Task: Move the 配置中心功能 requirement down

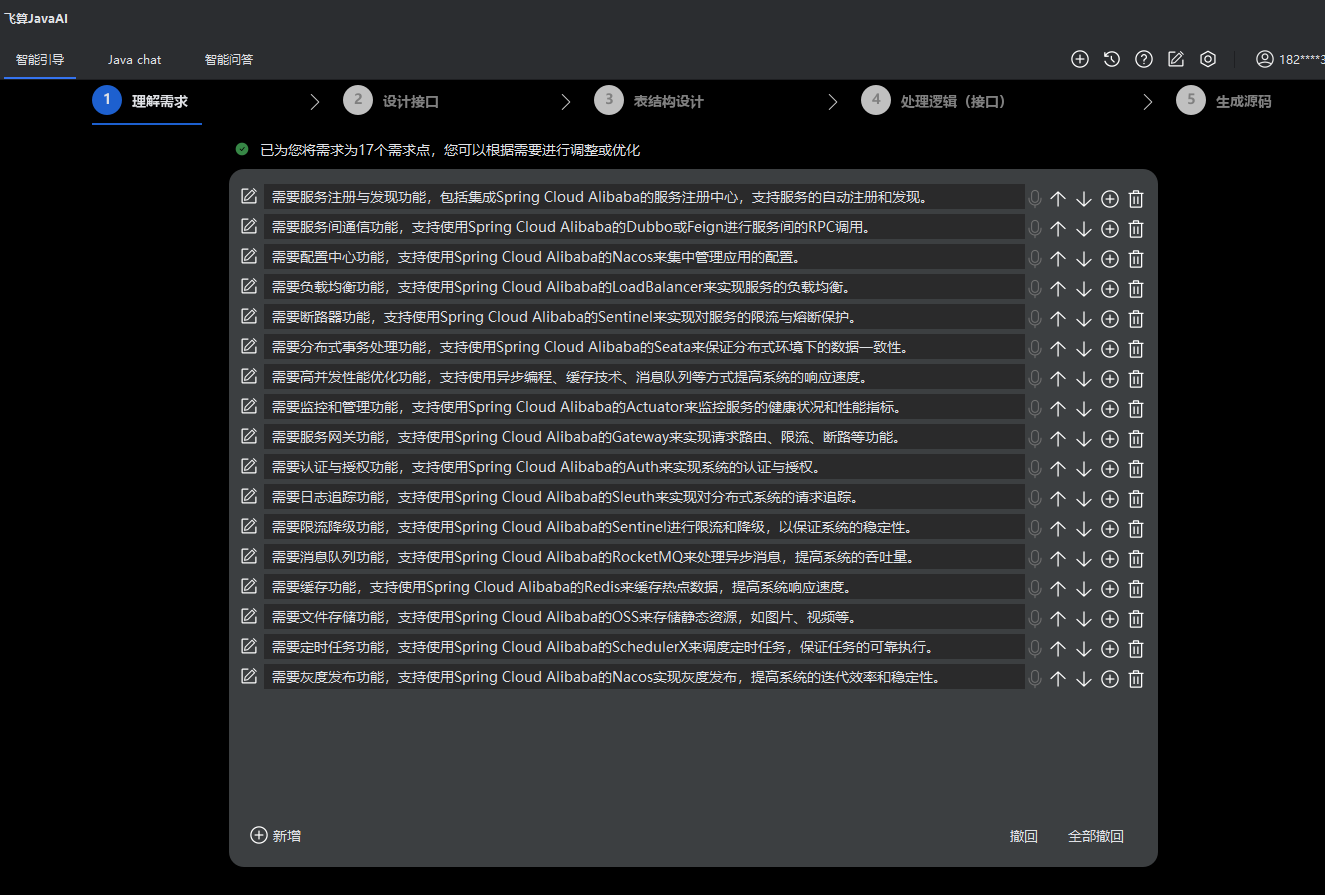Action: click(x=1083, y=259)
